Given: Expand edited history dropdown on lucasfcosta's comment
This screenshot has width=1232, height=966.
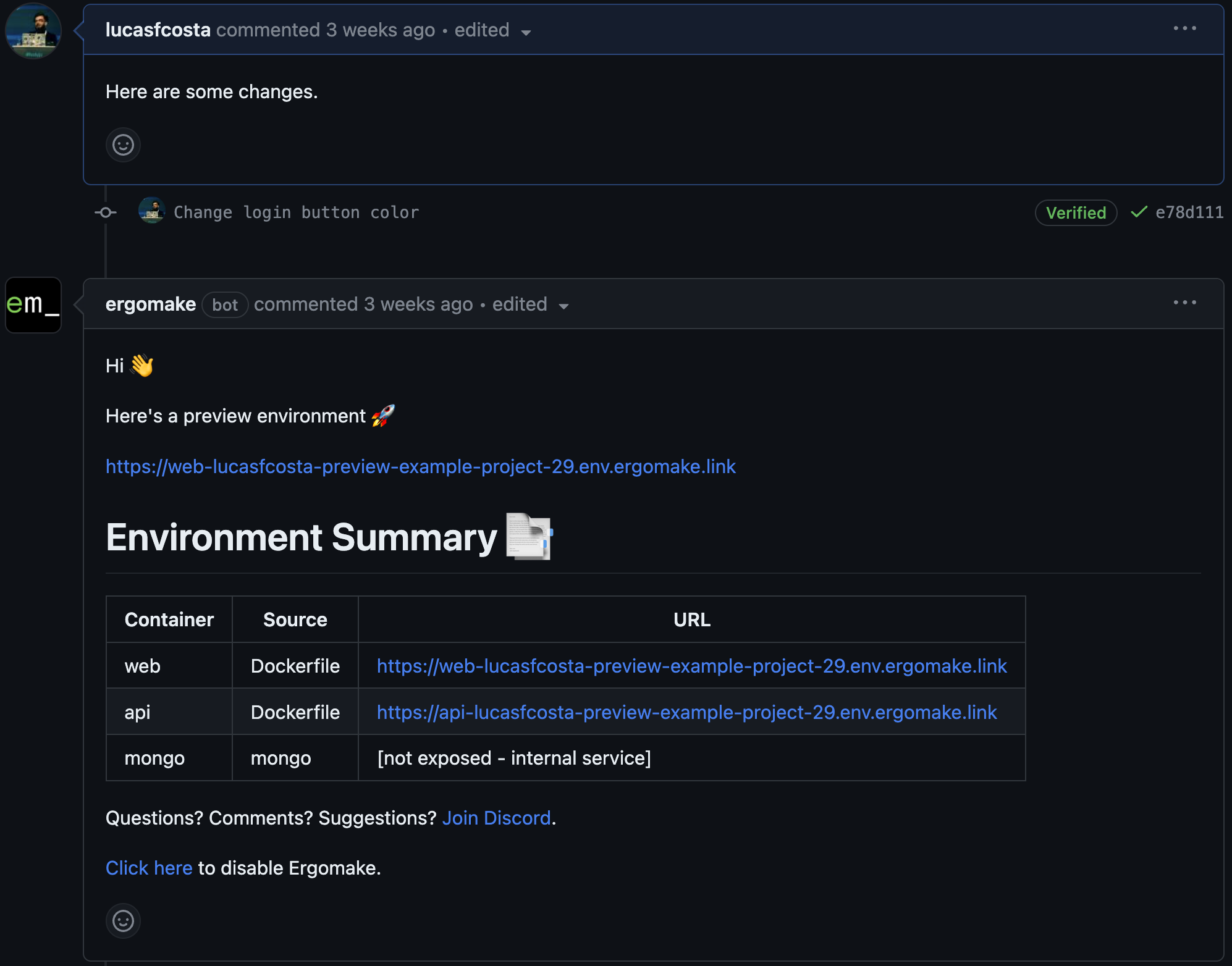Looking at the screenshot, I should tap(526, 32).
